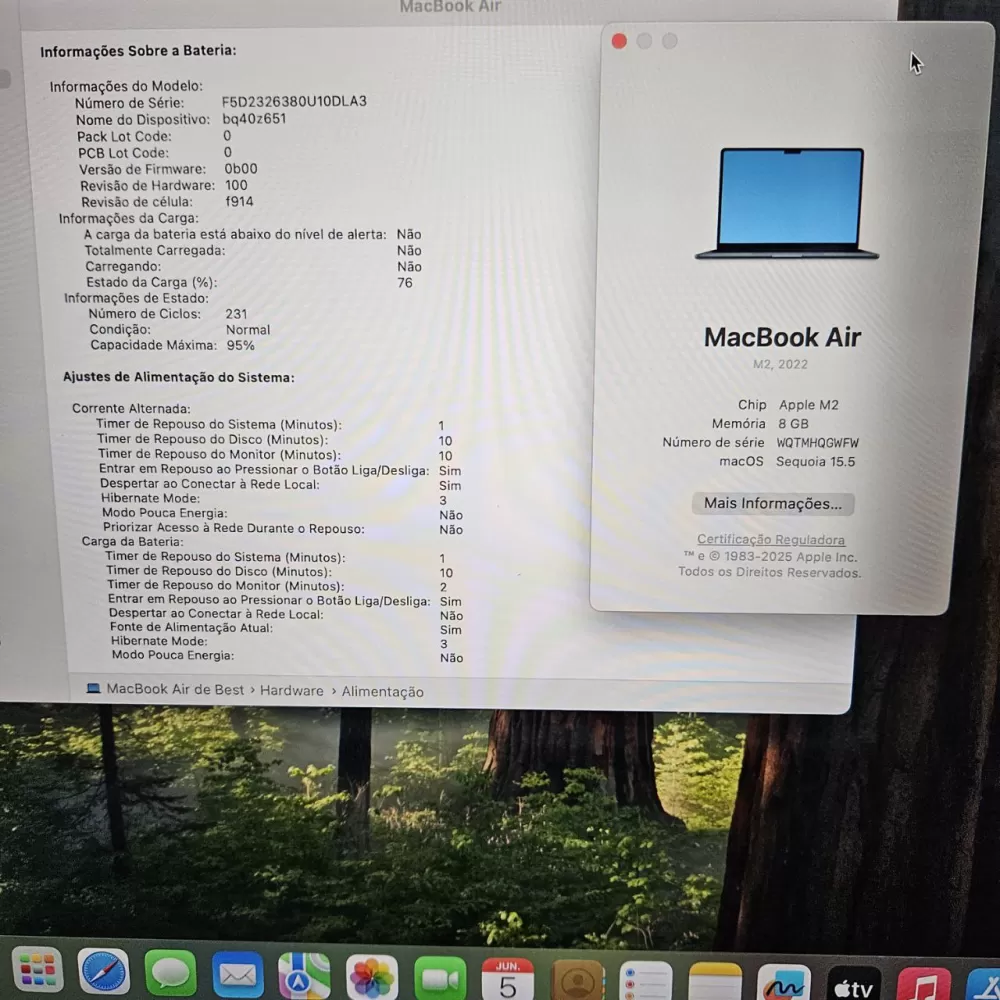Select the Condição value Normal
This screenshot has height=1000, width=1000.
[x=248, y=330]
